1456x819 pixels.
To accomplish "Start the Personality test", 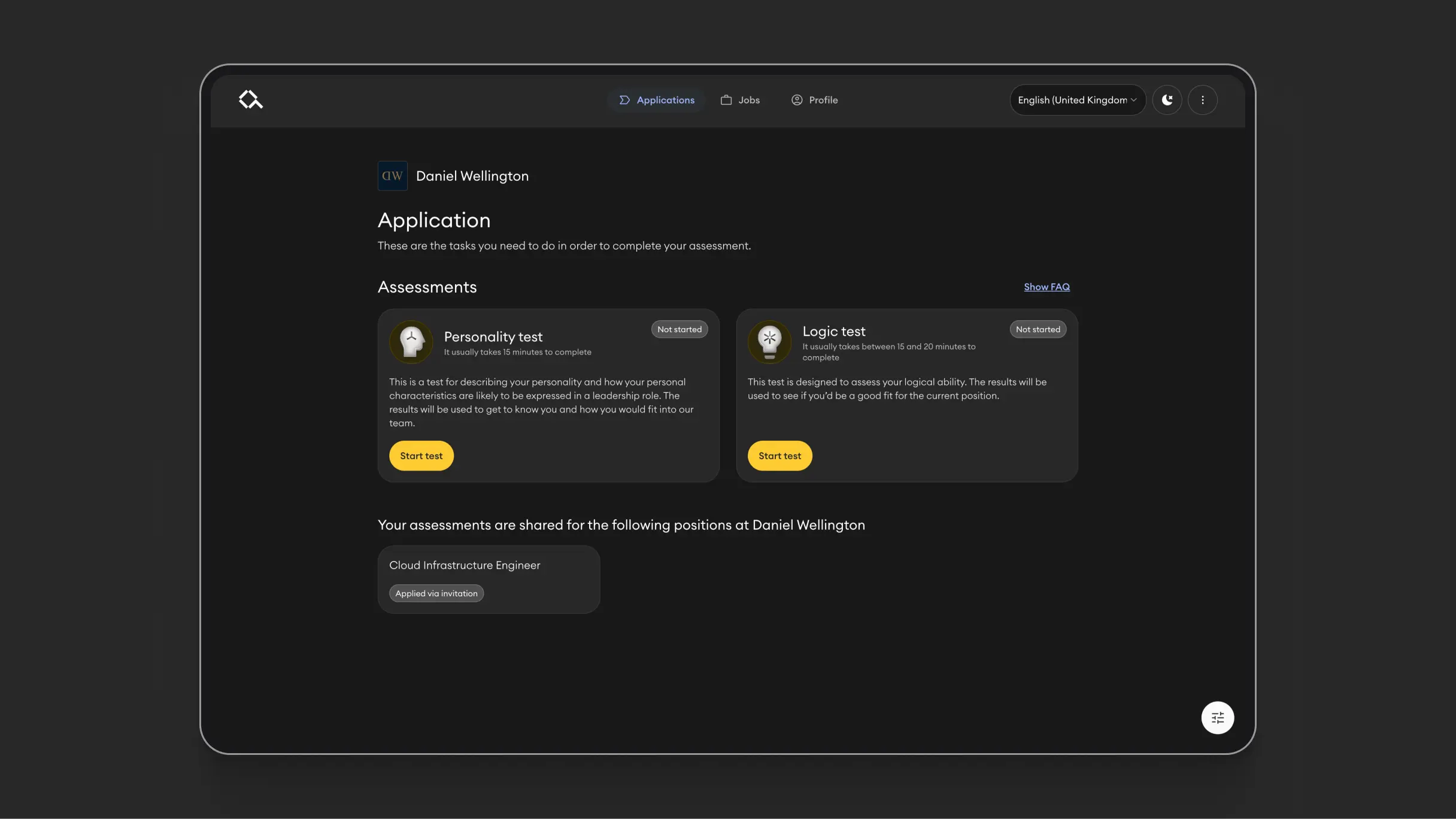I will (x=421, y=456).
